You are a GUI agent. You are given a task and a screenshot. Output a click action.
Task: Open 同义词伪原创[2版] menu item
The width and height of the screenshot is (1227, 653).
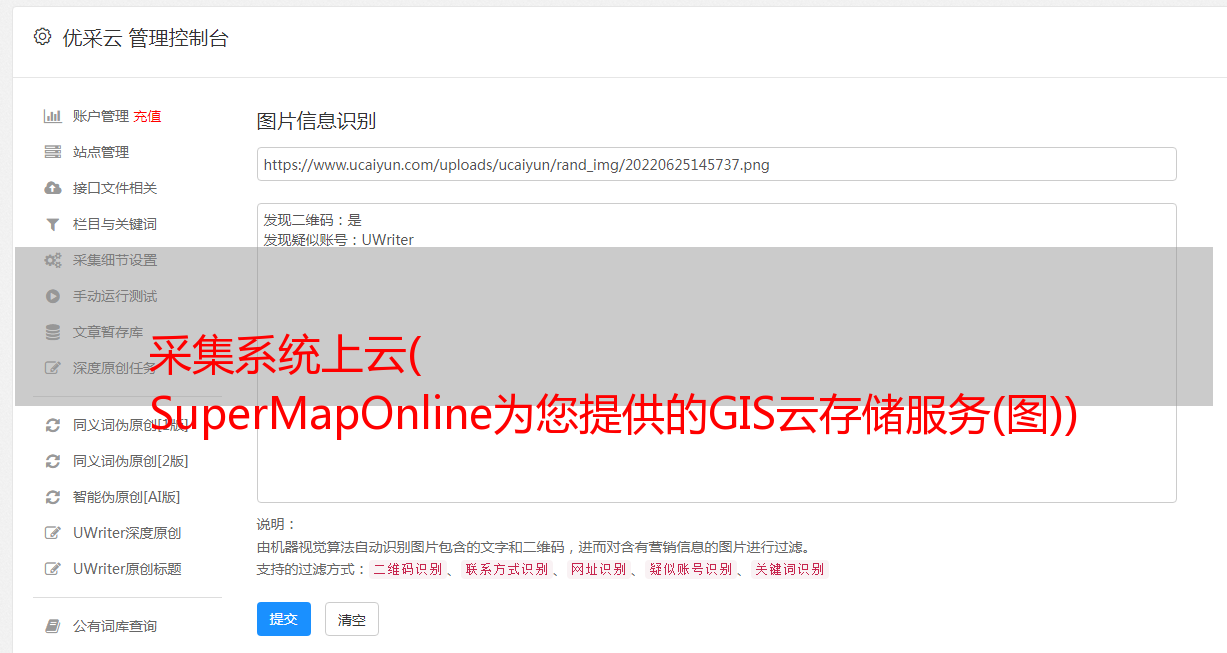pyautogui.click(x=131, y=461)
